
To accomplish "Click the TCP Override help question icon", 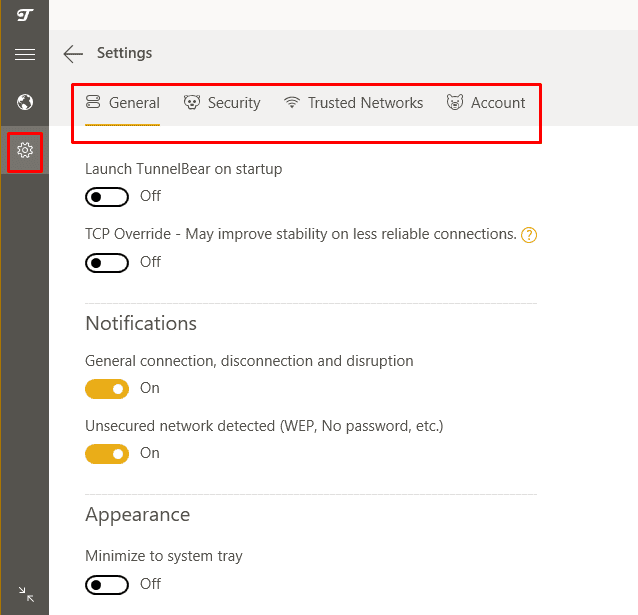I will tap(529, 235).
